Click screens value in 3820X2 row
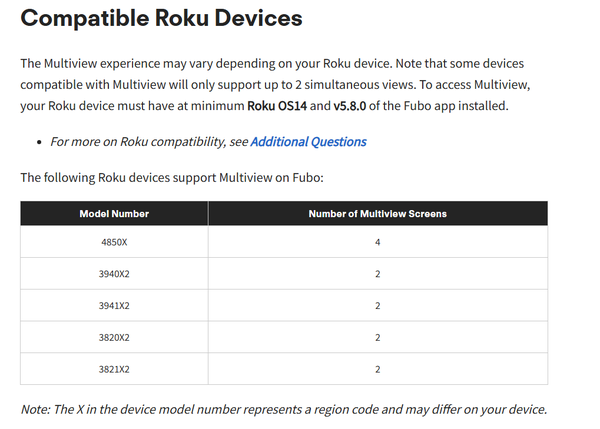The image size is (600, 429). coord(377,337)
